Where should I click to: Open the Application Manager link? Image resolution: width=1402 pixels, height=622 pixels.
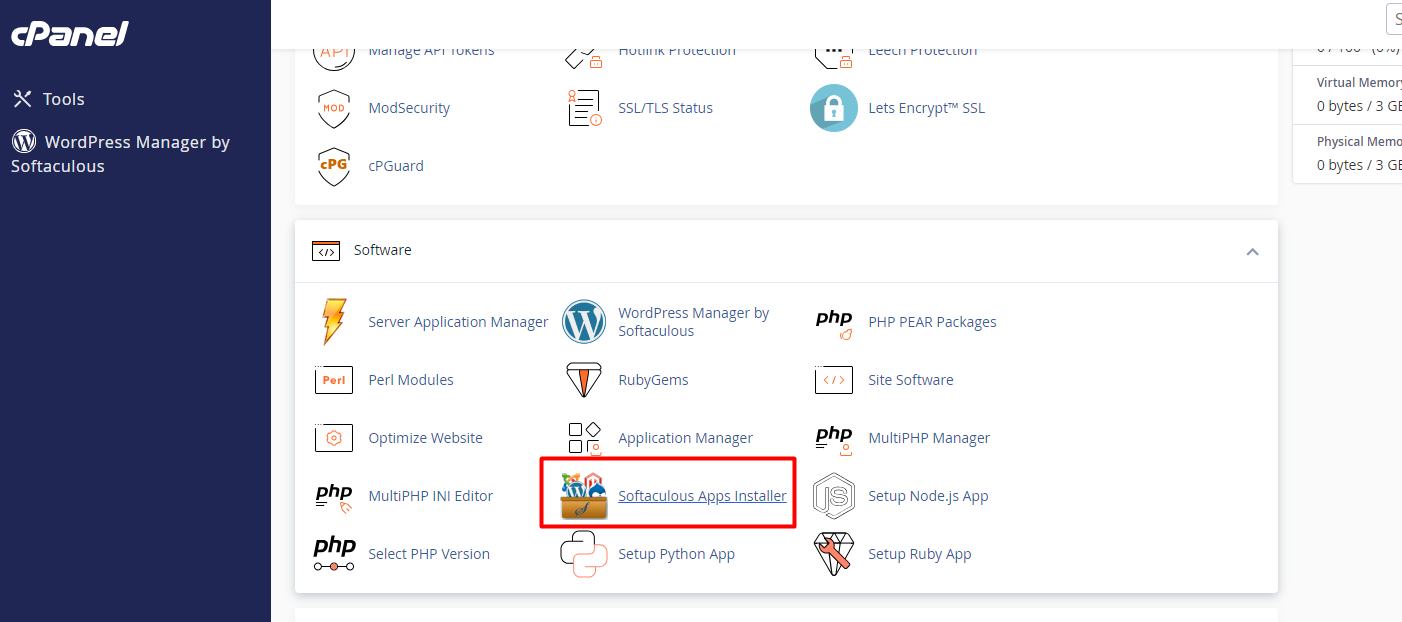[685, 438]
